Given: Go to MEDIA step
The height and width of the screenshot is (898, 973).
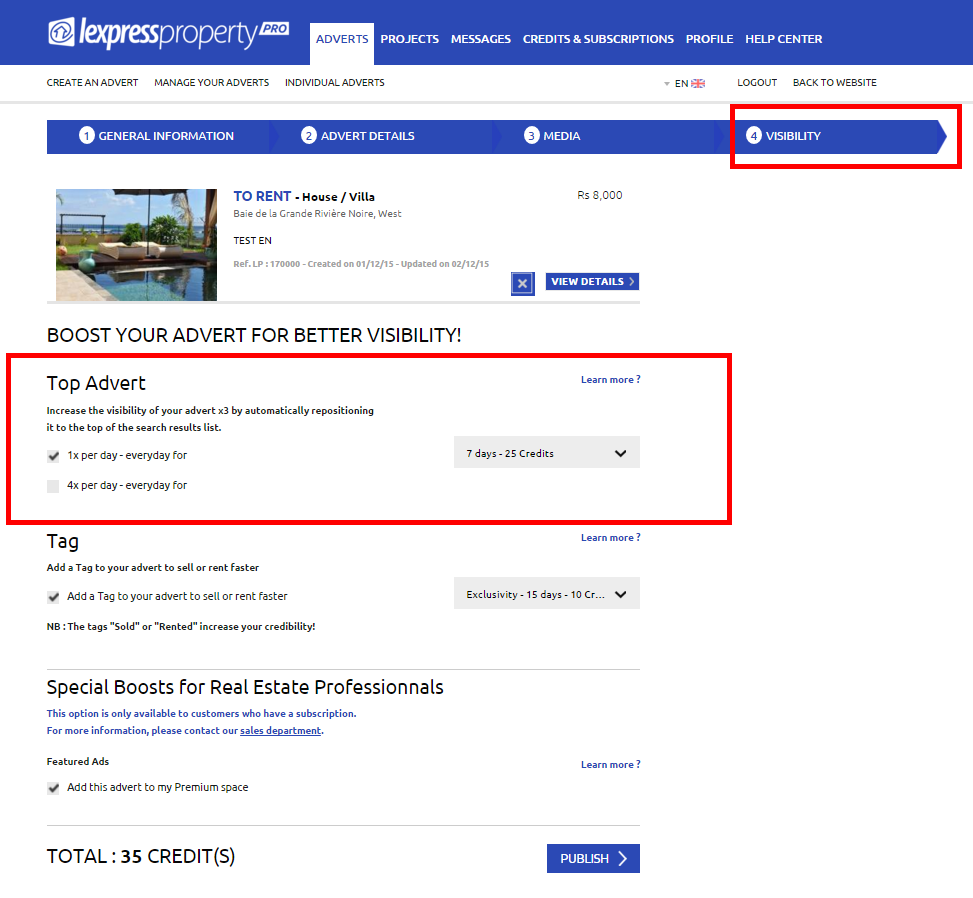Looking at the screenshot, I should (x=604, y=137).
